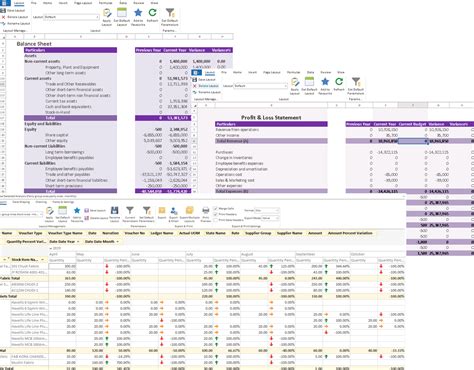Click Voucher Type field header

click(30, 233)
